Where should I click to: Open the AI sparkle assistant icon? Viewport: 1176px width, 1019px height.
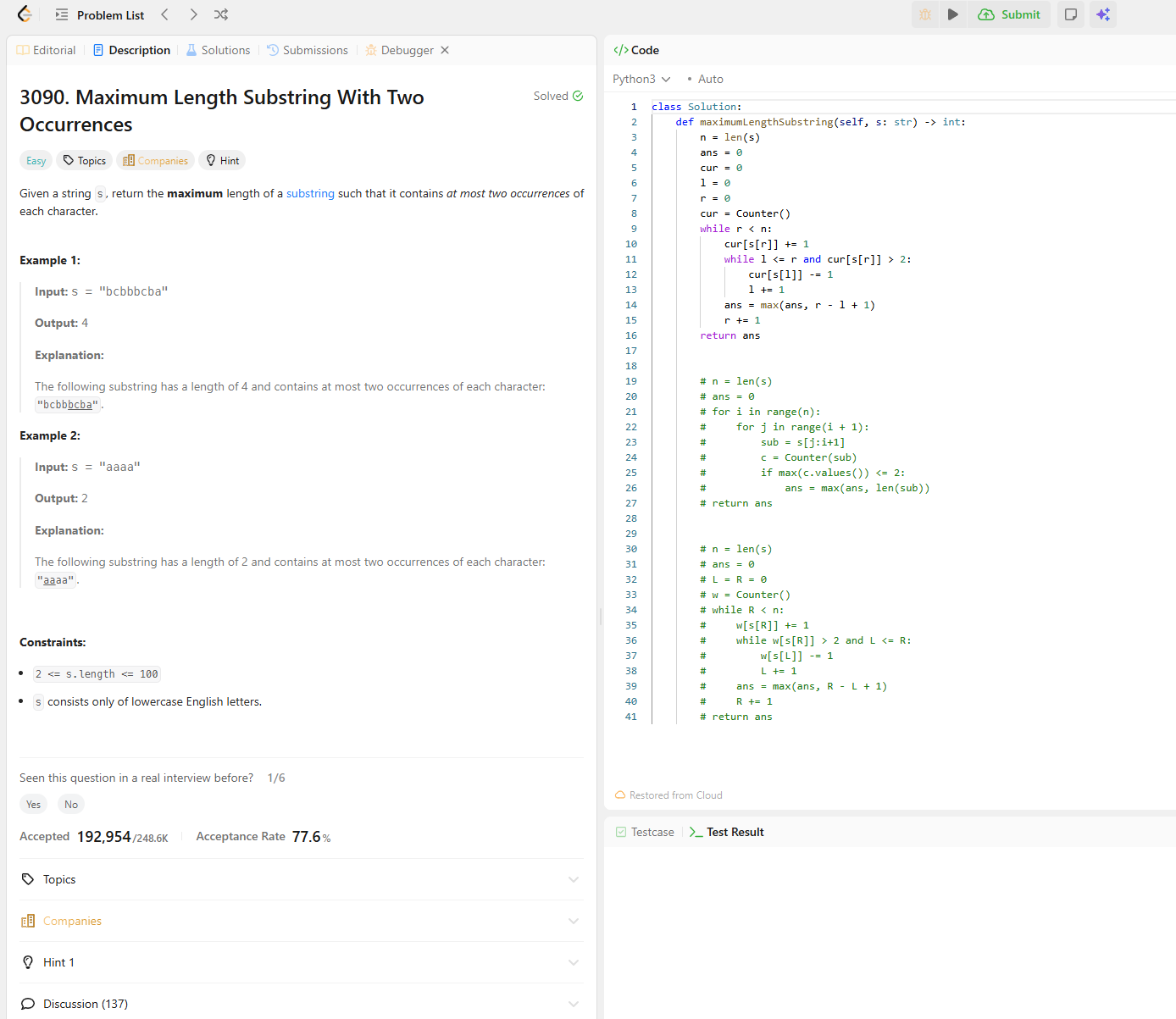1102,14
